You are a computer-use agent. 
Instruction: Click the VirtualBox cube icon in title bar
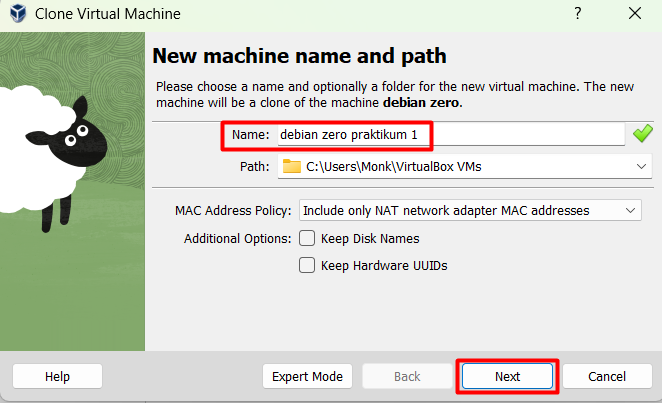click(x=18, y=14)
